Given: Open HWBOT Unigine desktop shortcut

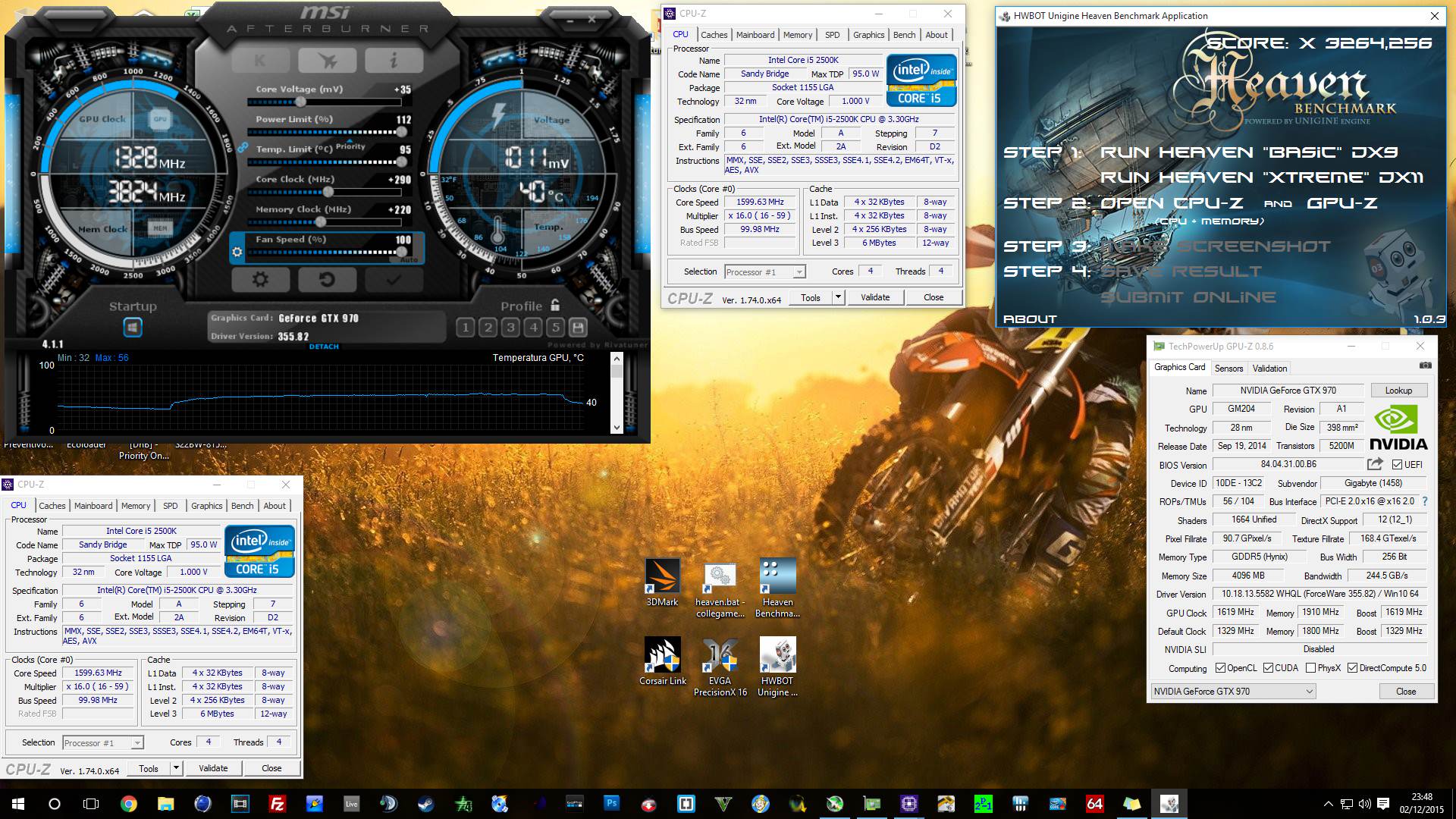Looking at the screenshot, I should click(x=777, y=667).
